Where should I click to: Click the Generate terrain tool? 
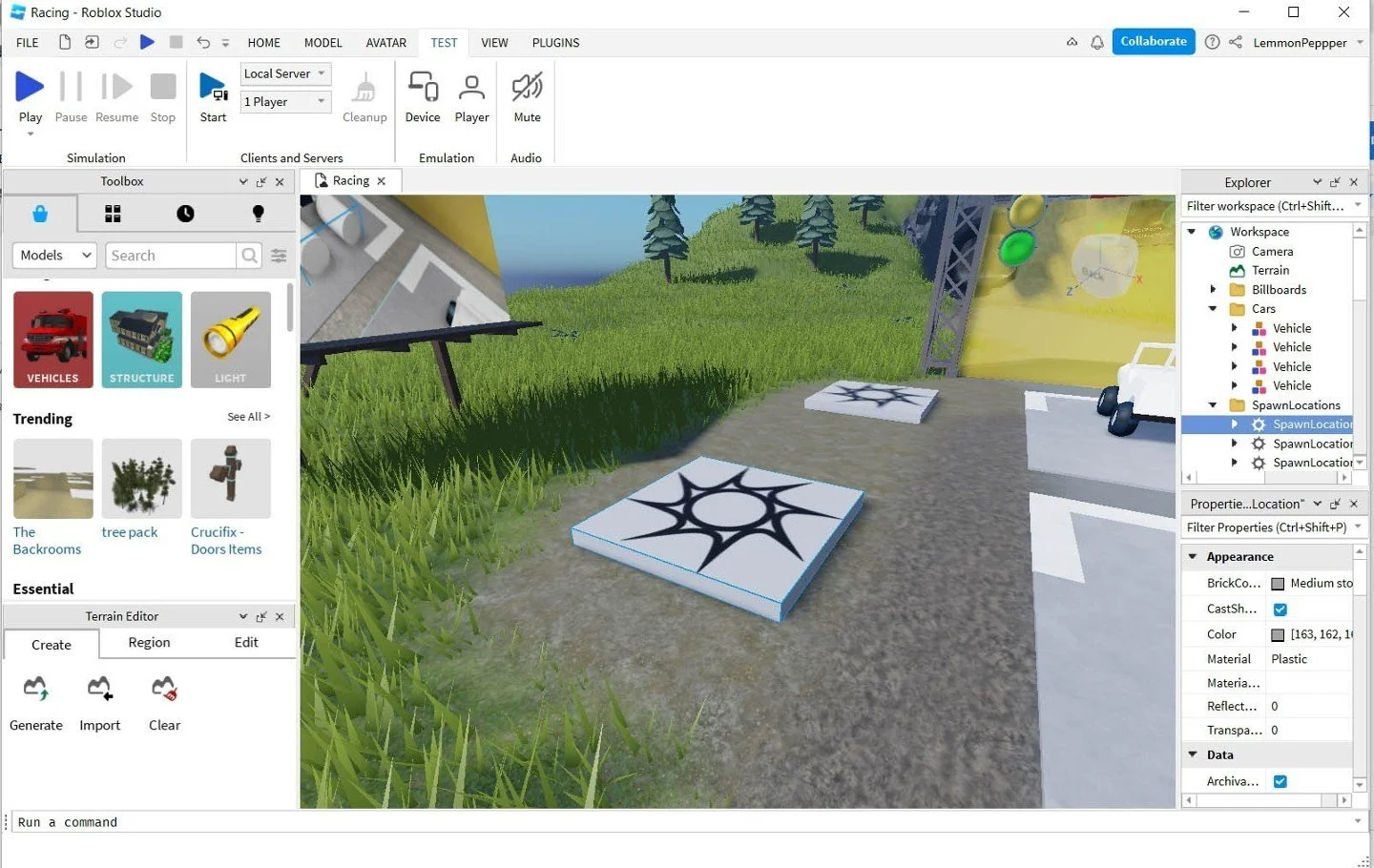tap(35, 704)
